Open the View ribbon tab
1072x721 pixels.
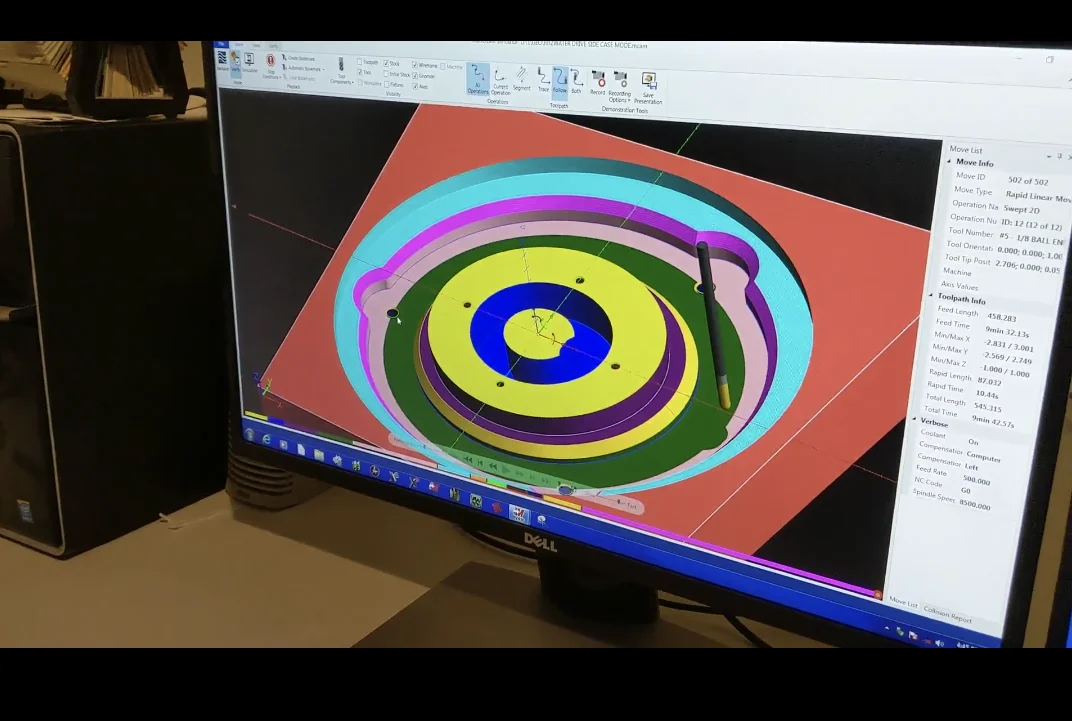coord(254,46)
